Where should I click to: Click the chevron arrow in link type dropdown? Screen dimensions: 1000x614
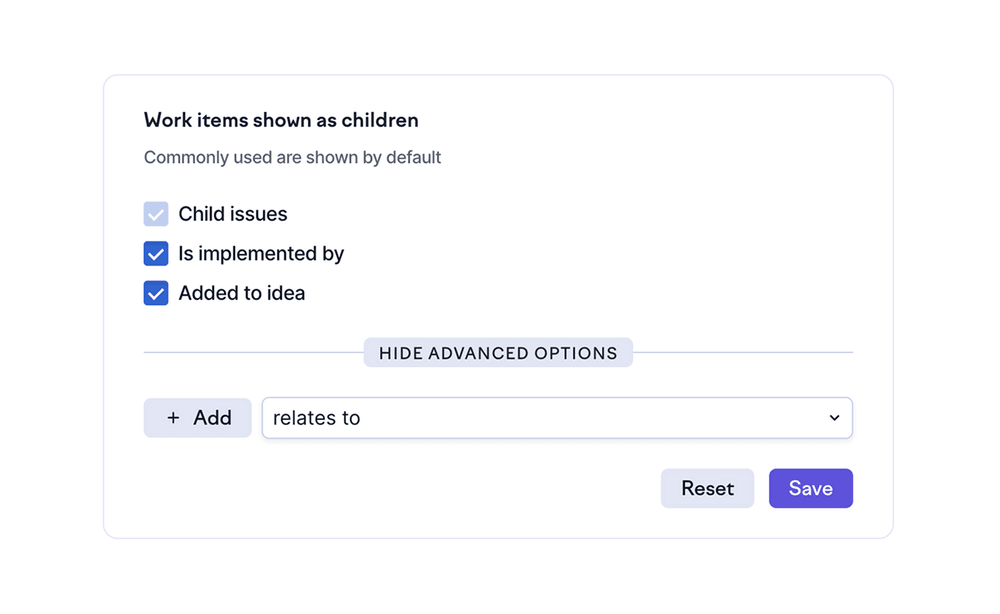coord(834,418)
